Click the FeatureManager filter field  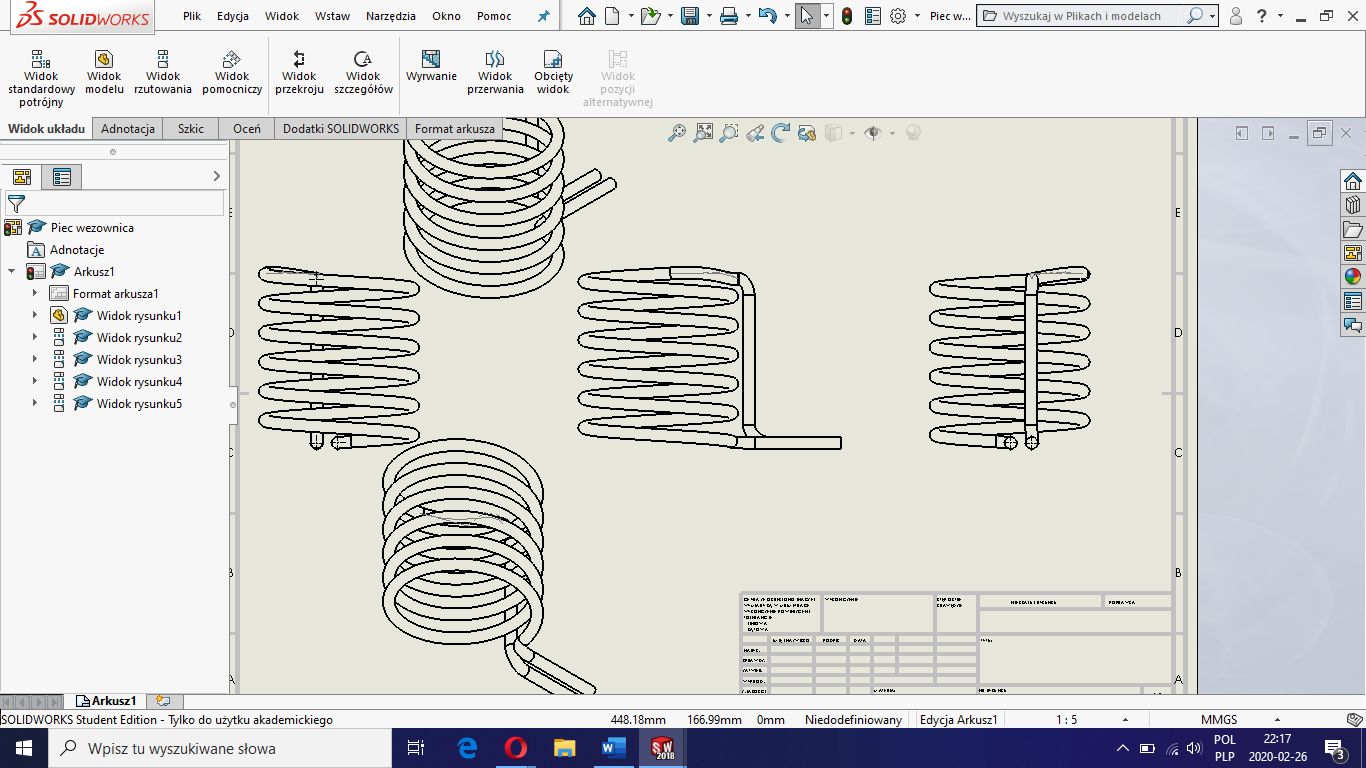pyautogui.click(x=115, y=203)
